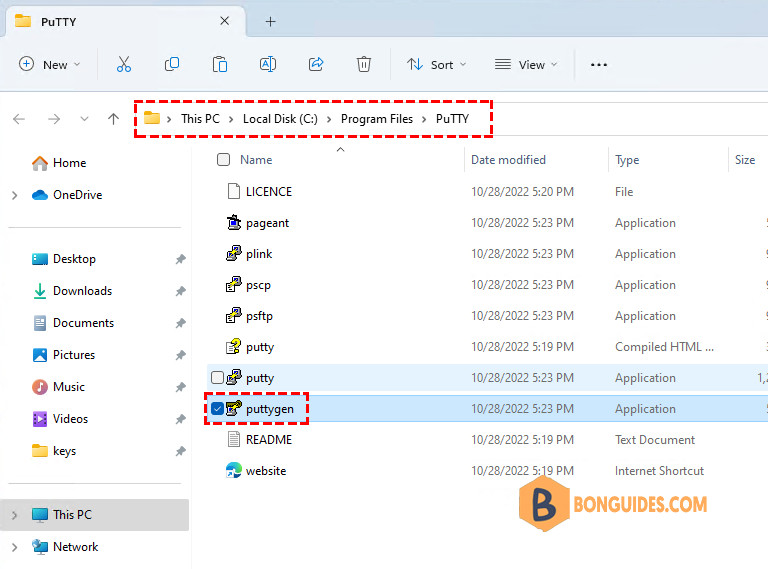Image resolution: width=768 pixels, height=569 pixels.
Task: Select the puttygen application icon
Action: tap(234, 408)
